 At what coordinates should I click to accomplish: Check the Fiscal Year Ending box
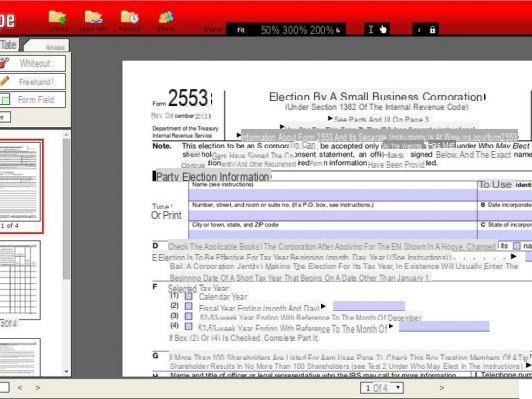[x=188, y=306]
